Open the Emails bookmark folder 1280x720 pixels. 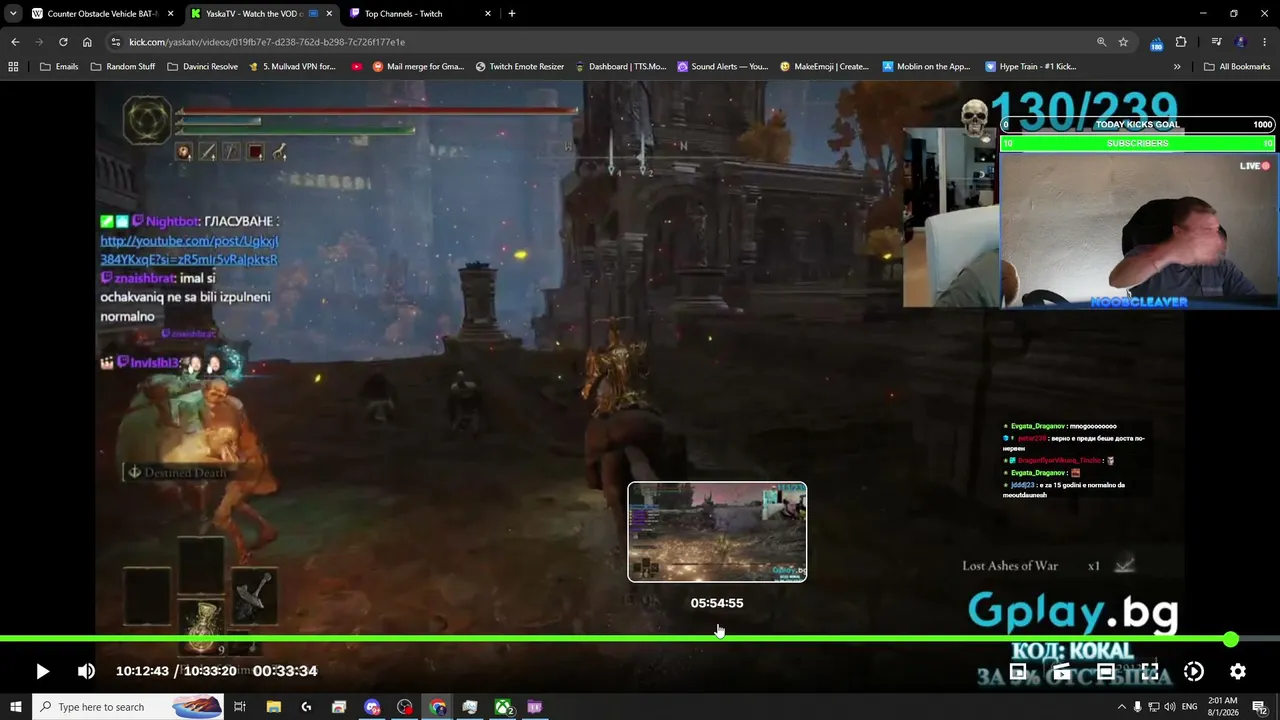pos(59,67)
